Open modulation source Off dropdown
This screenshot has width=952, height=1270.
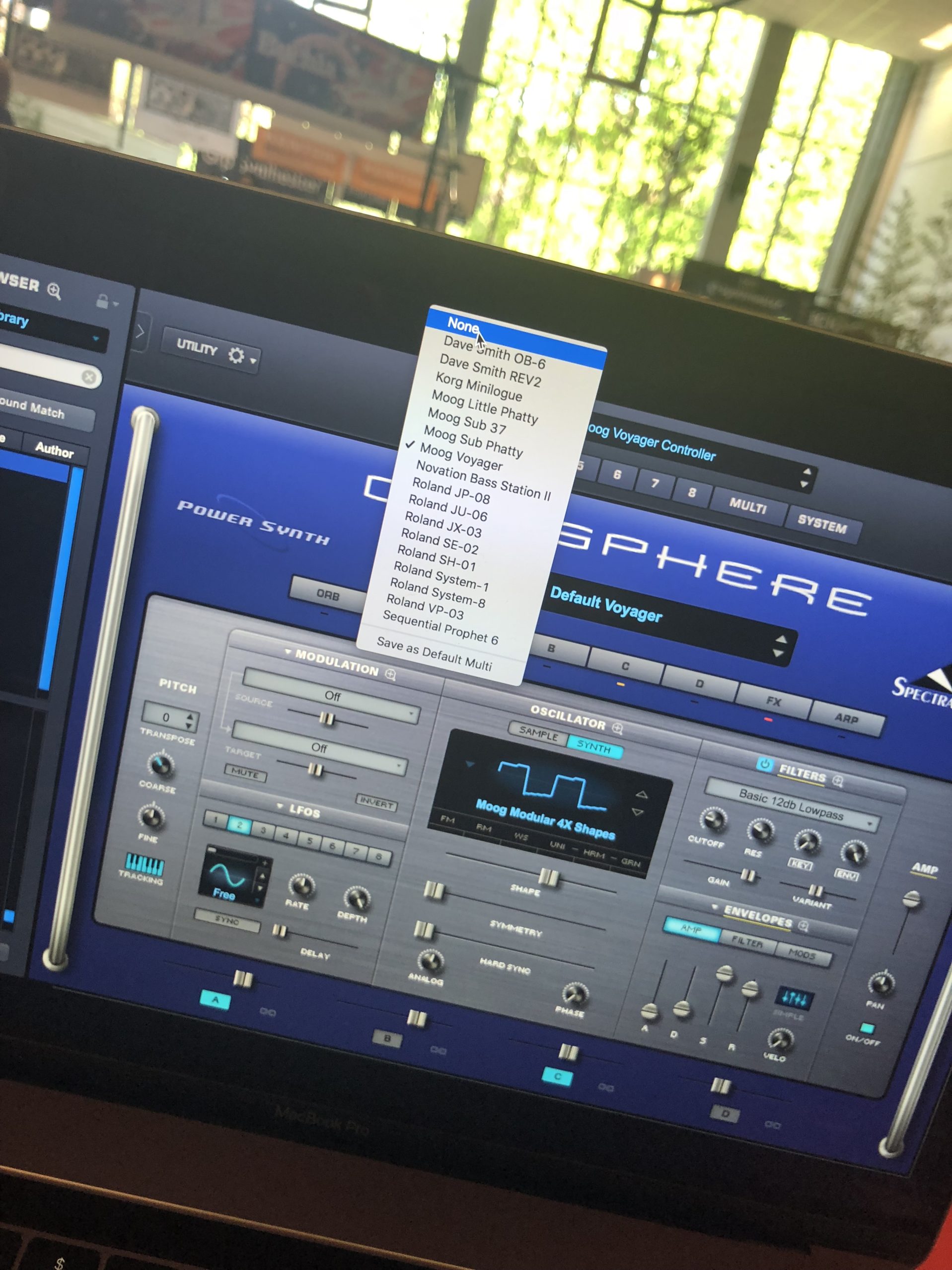331,697
